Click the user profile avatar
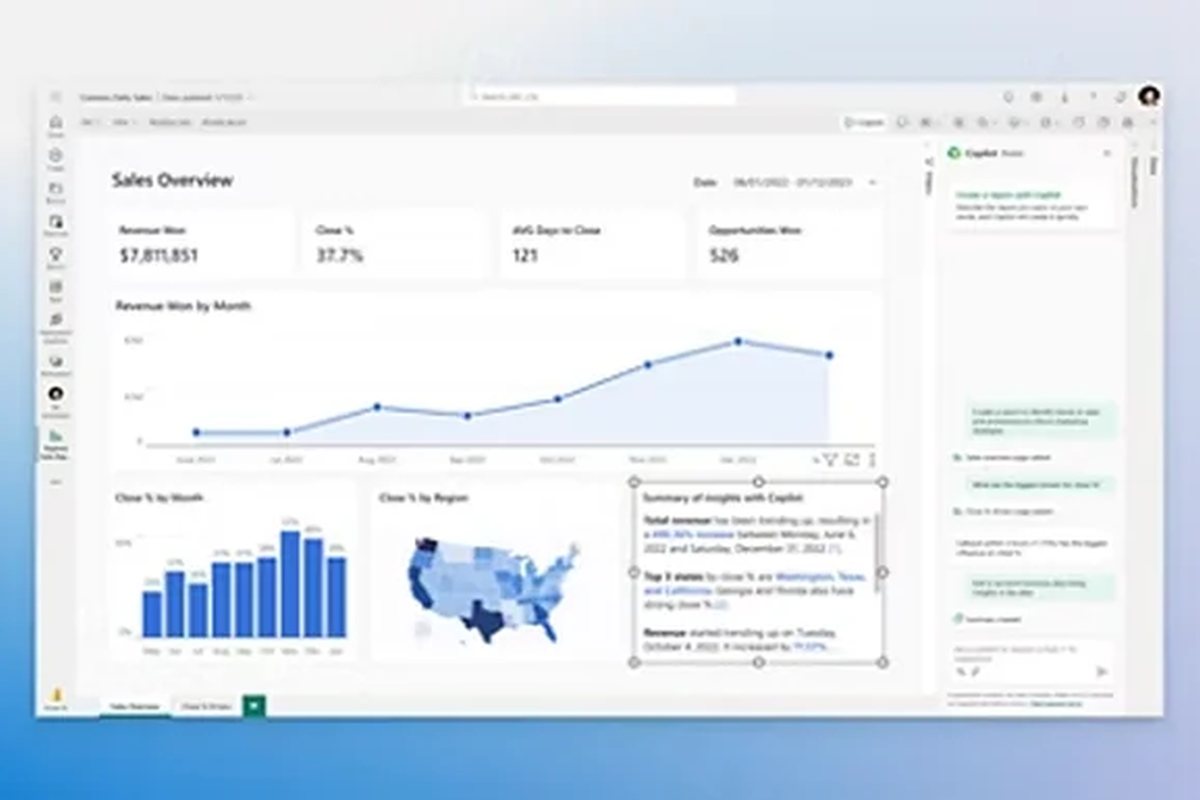The image size is (1200, 800). pyautogui.click(x=1148, y=96)
